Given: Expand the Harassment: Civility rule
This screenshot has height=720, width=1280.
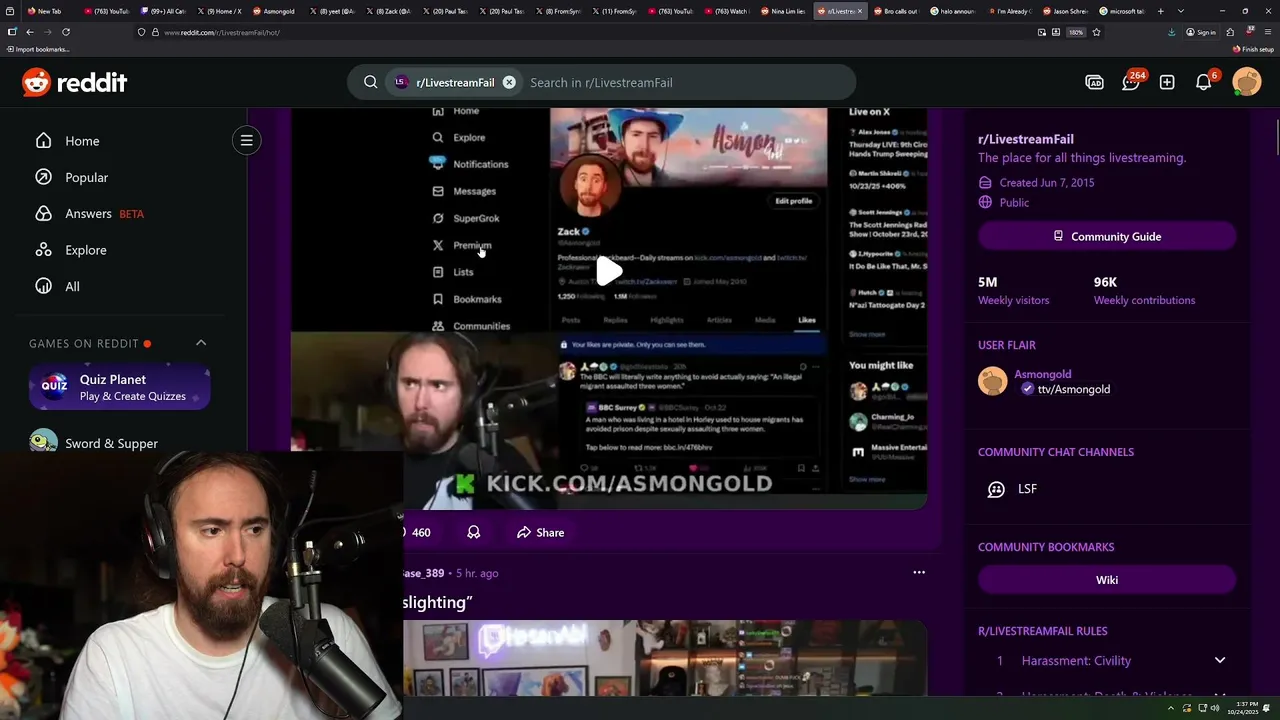Looking at the screenshot, I should (x=1219, y=660).
